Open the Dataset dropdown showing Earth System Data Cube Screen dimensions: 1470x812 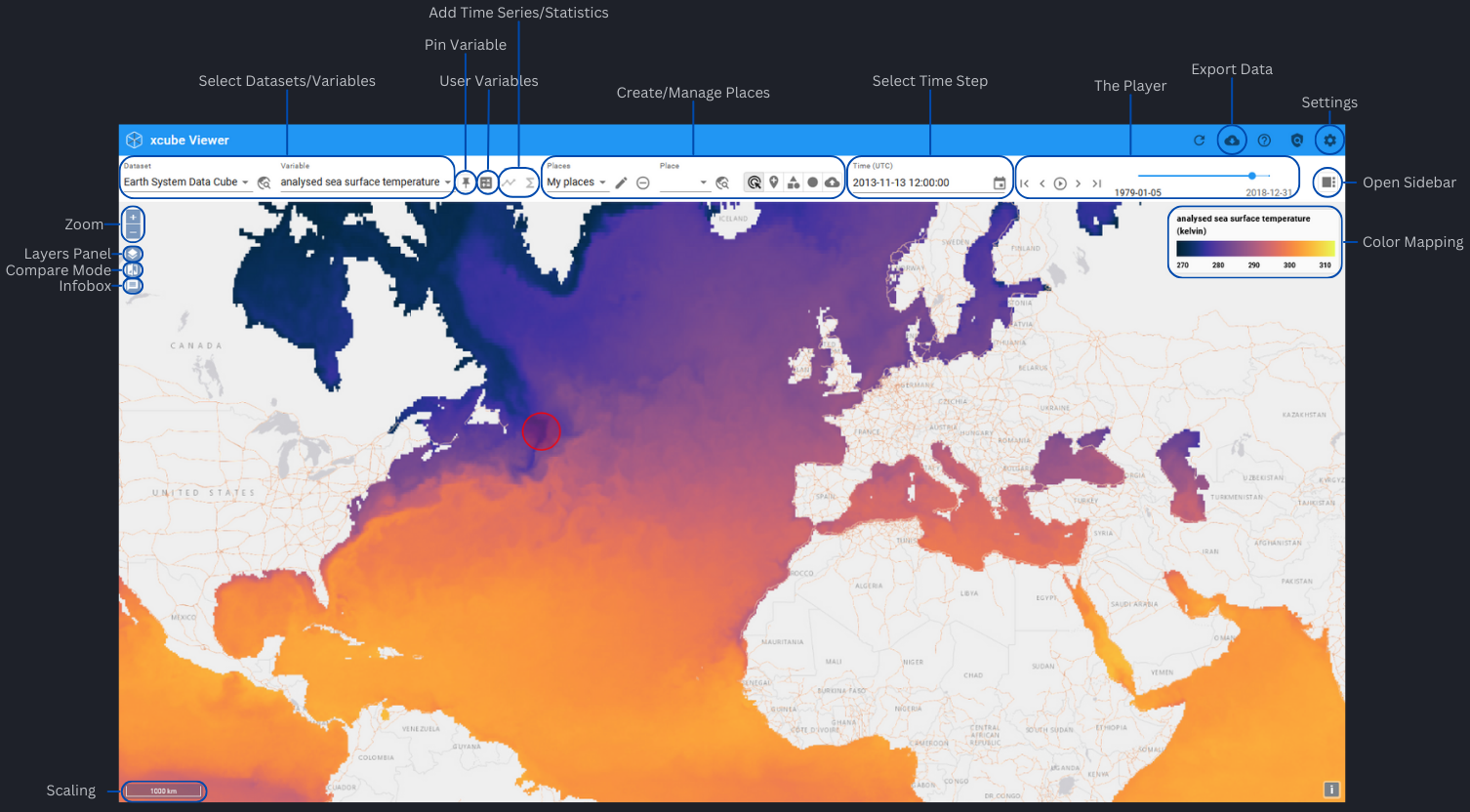coord(186,183)
